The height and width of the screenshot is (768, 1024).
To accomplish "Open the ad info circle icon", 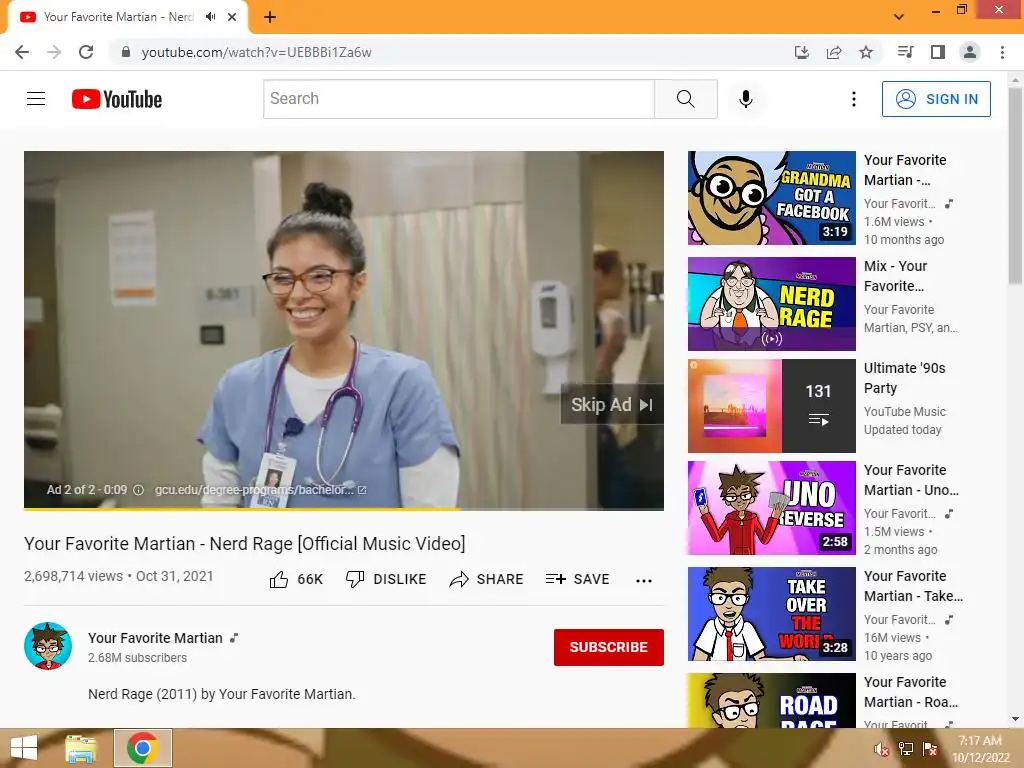I will [x=138, y=490].
